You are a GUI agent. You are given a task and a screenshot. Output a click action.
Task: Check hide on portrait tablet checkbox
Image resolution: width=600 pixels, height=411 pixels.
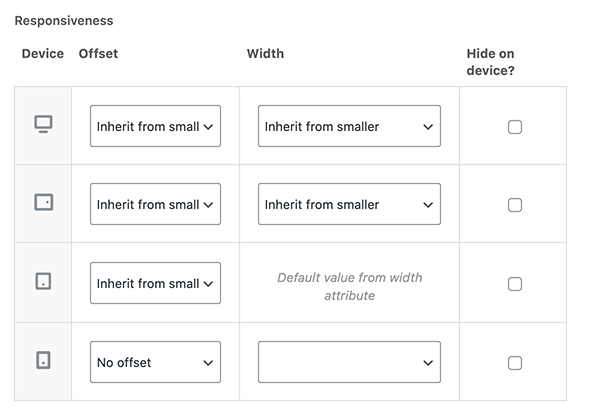coord(515,284)
